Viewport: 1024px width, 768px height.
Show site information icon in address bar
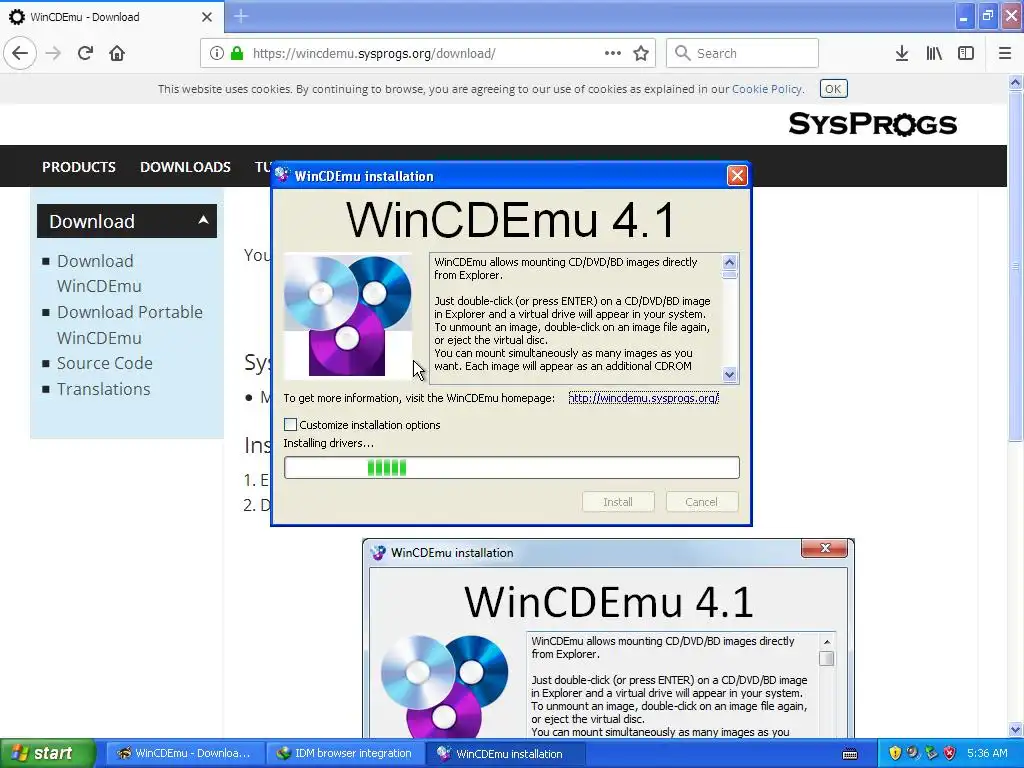click(217, 54)
